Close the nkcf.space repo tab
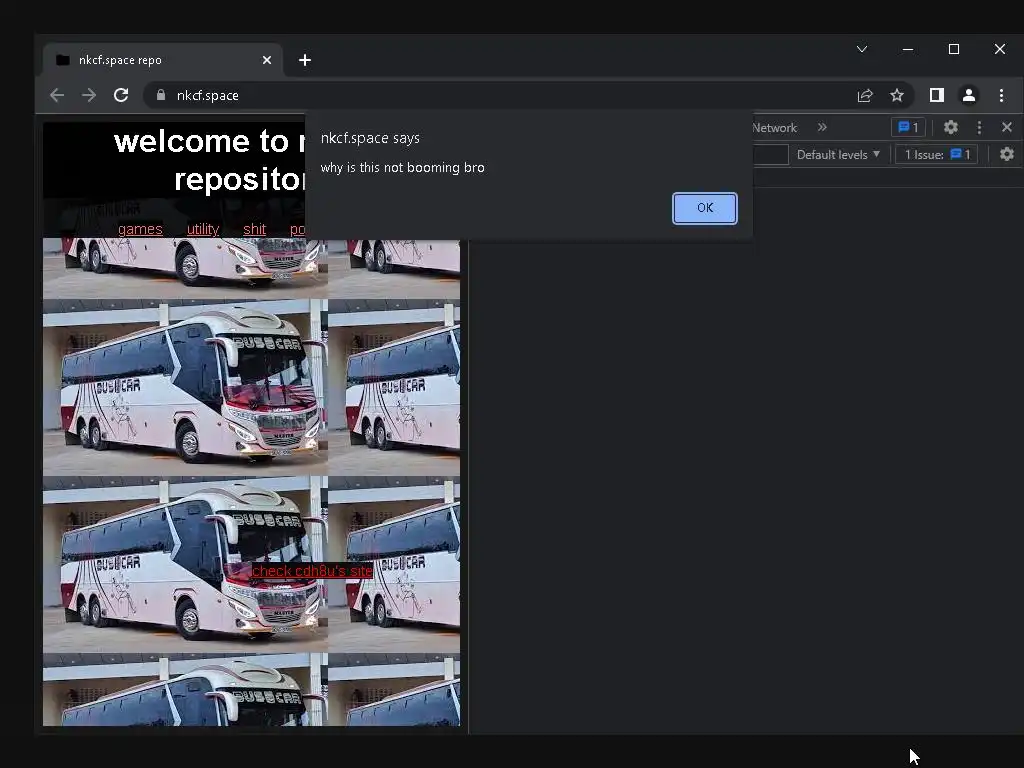The height and width of the screenshot is (768, 1024). (266, 60)
